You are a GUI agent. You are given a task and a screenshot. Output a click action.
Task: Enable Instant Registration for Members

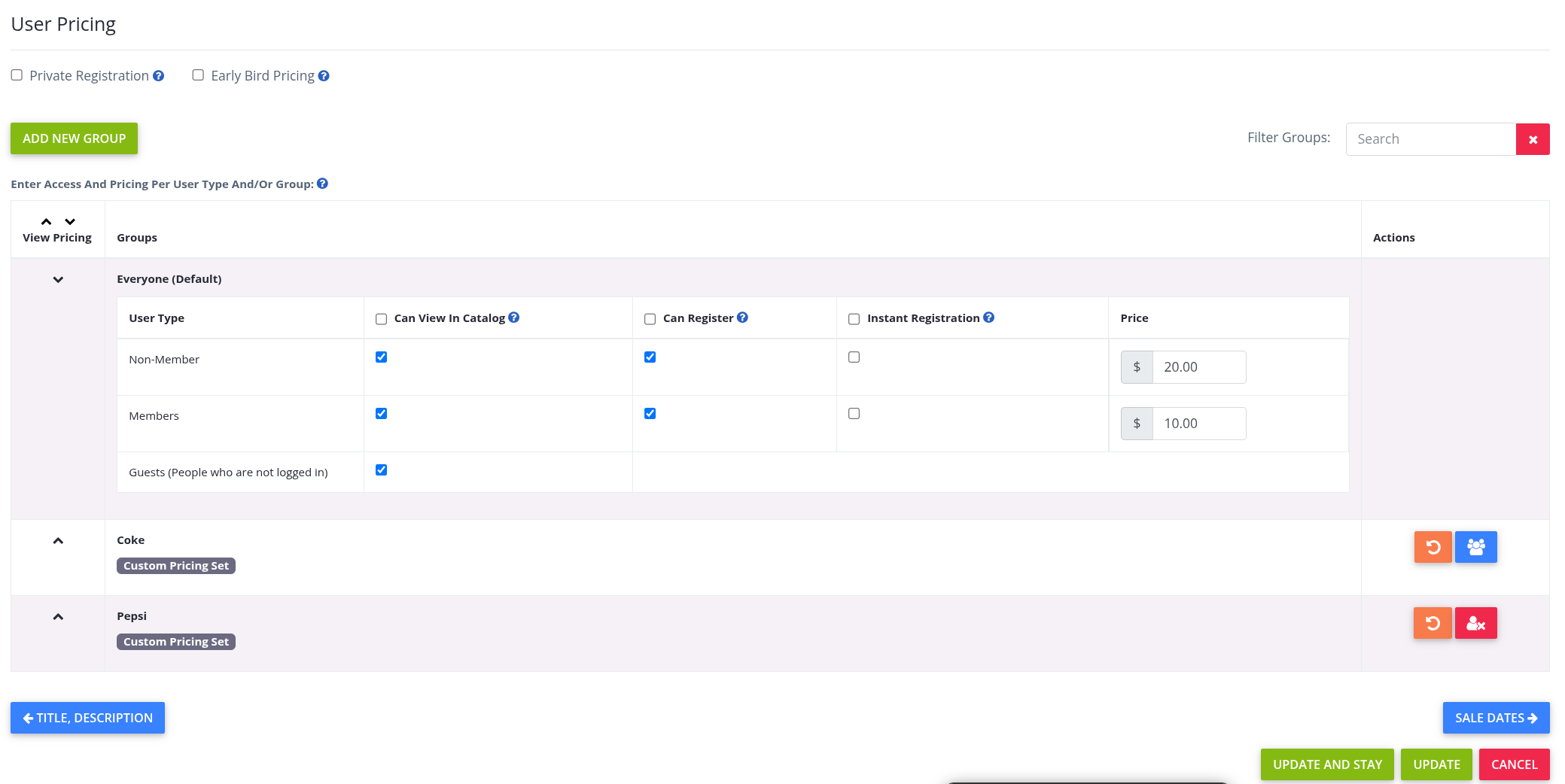click(854, 414)
